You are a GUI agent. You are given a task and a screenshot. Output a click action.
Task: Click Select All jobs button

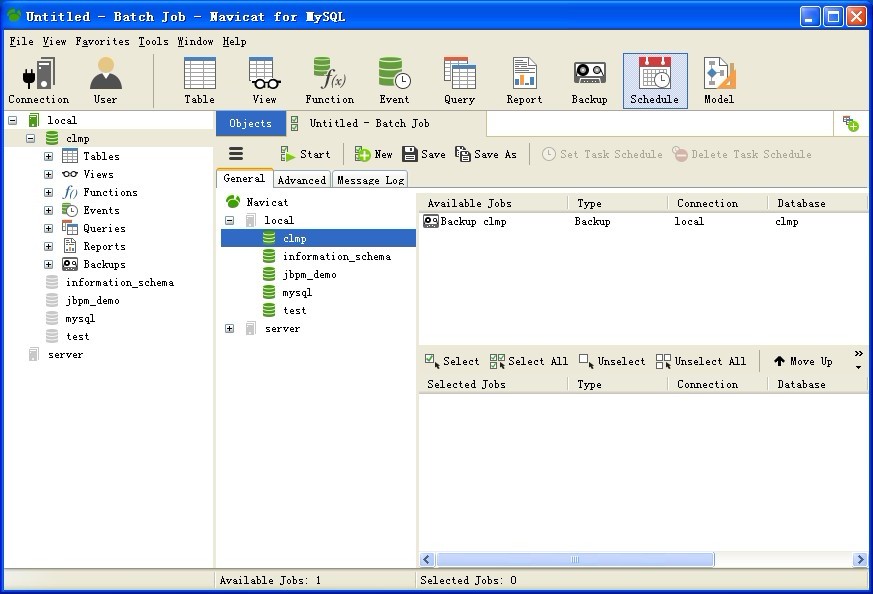(529, 361)
